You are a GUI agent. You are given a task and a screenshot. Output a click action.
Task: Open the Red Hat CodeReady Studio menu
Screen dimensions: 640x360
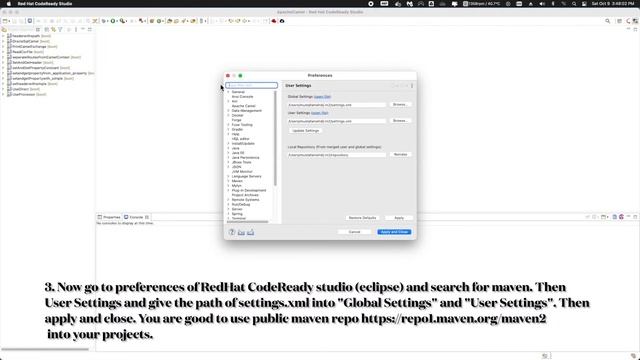coord(45,4)
